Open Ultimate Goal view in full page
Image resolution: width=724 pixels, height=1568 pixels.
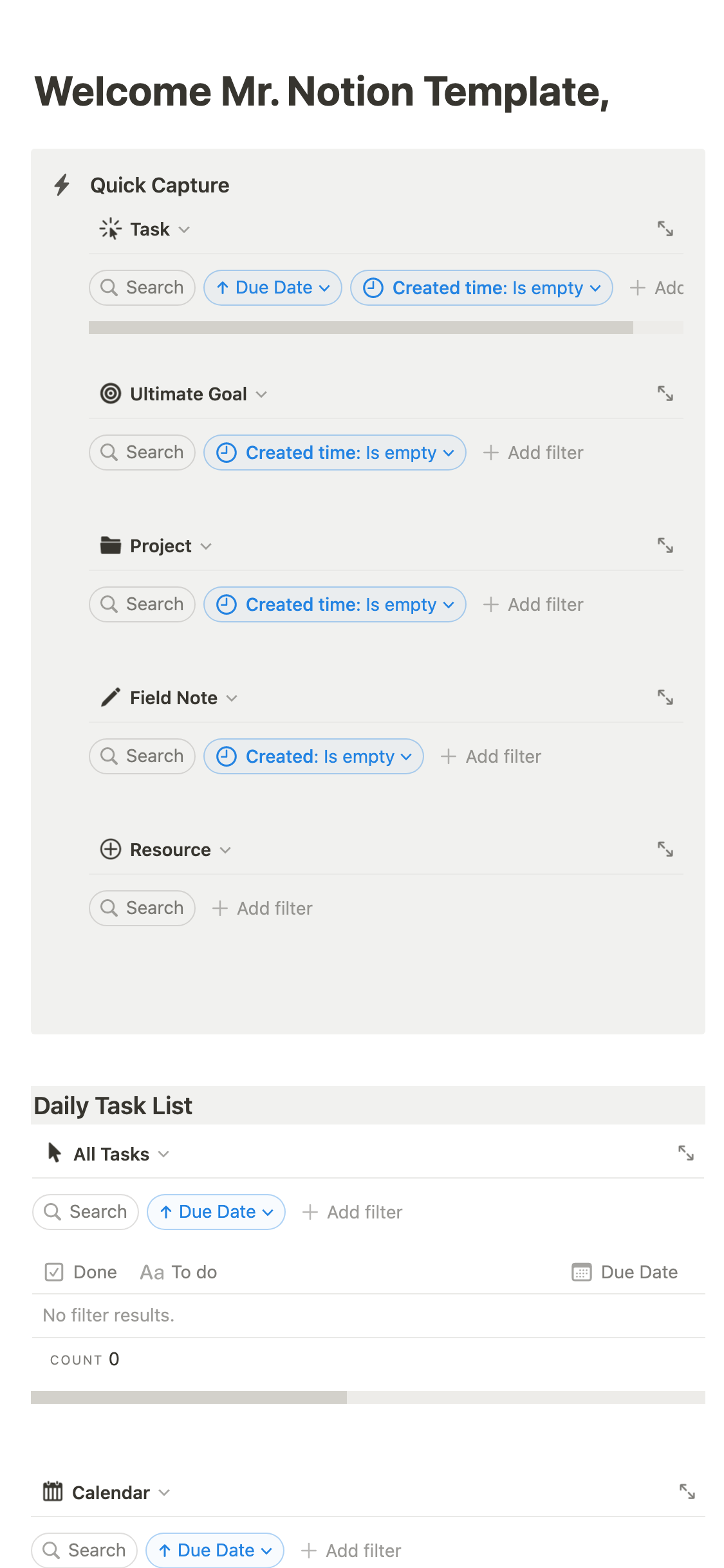point(665,394)
